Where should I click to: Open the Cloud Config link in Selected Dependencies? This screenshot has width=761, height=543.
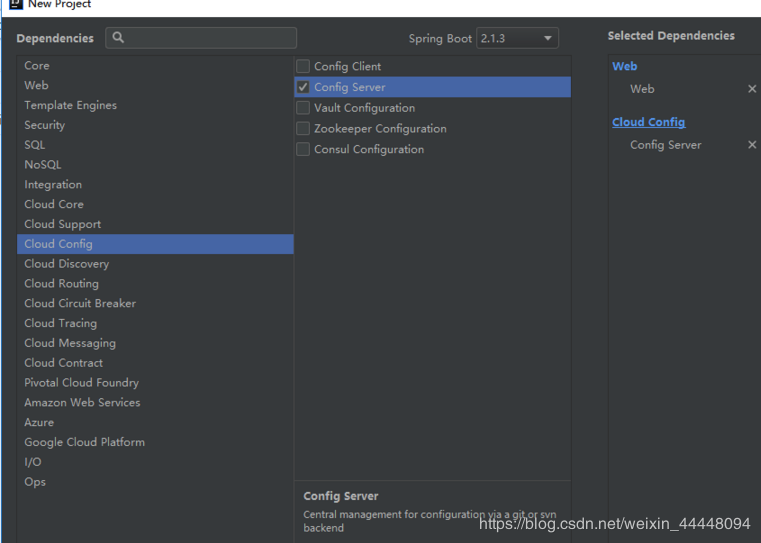click(x=648, y=122)
